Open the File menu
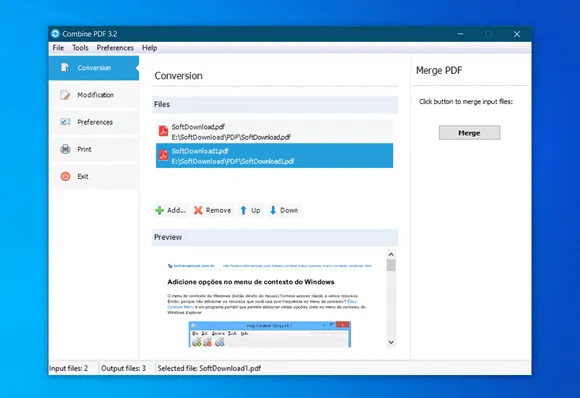Image resolution: width=580 pixels, height=398 pixels. coord(58,48)
